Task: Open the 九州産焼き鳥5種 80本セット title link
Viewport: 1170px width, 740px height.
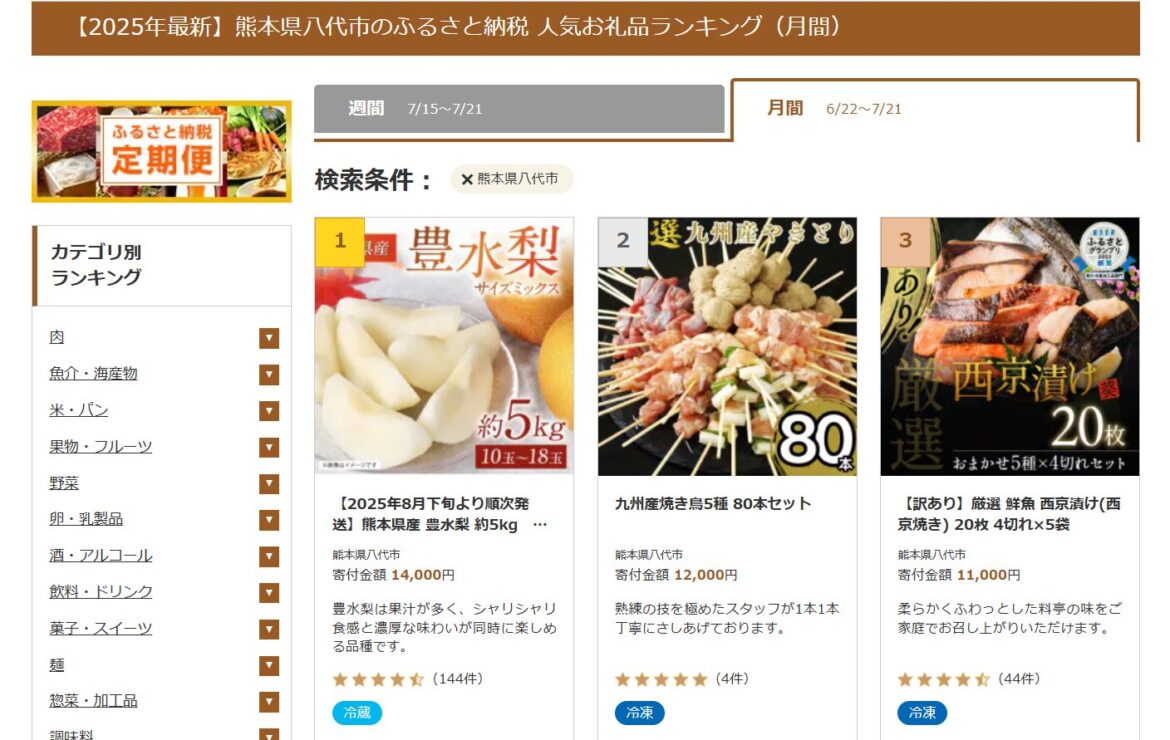Action: point(713,504)
